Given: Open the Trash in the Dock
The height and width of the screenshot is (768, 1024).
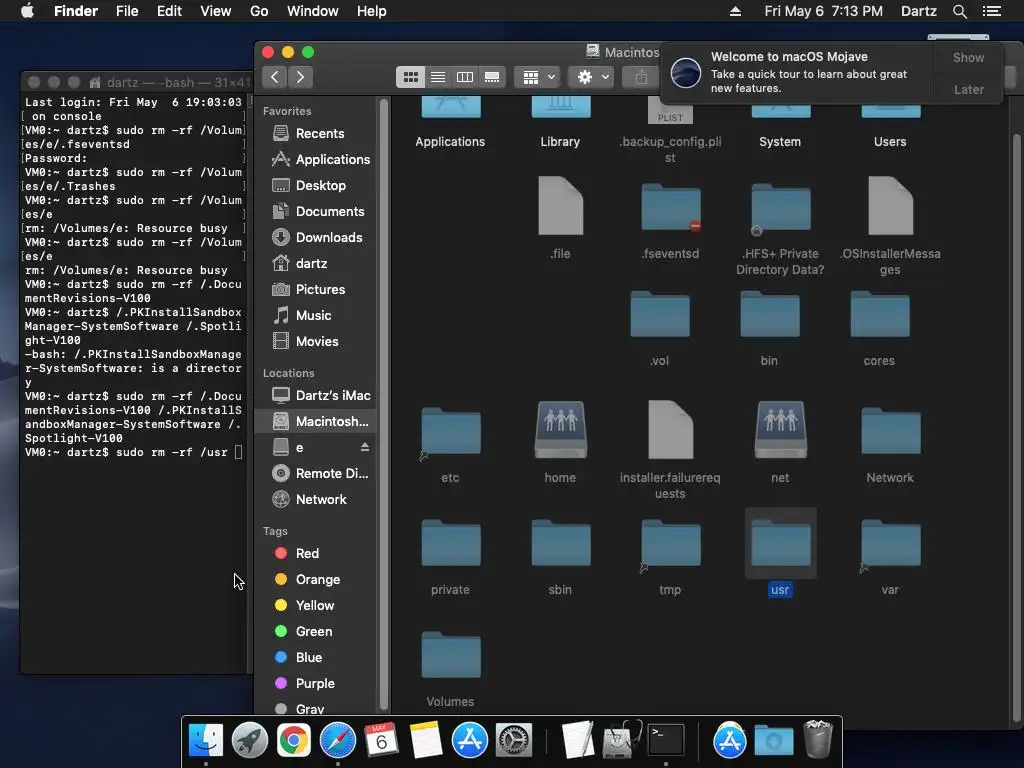Looking at the screenshot, I should click(818, 739).
